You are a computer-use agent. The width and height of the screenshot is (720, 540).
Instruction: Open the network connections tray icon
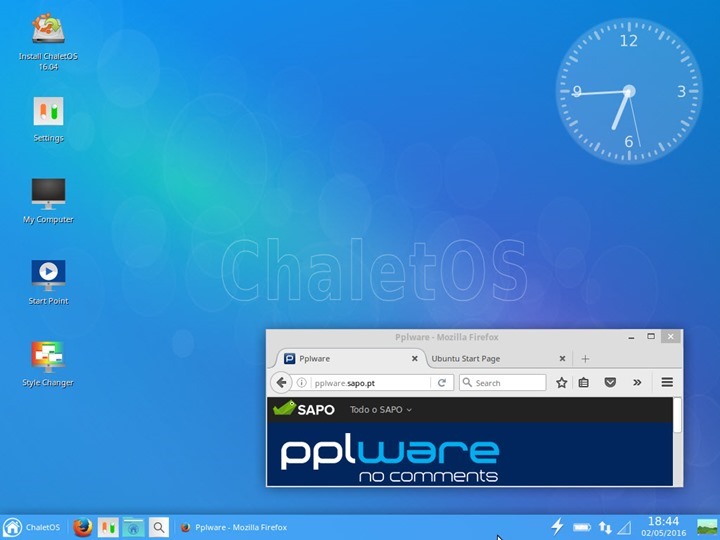[x=605, y=528]
